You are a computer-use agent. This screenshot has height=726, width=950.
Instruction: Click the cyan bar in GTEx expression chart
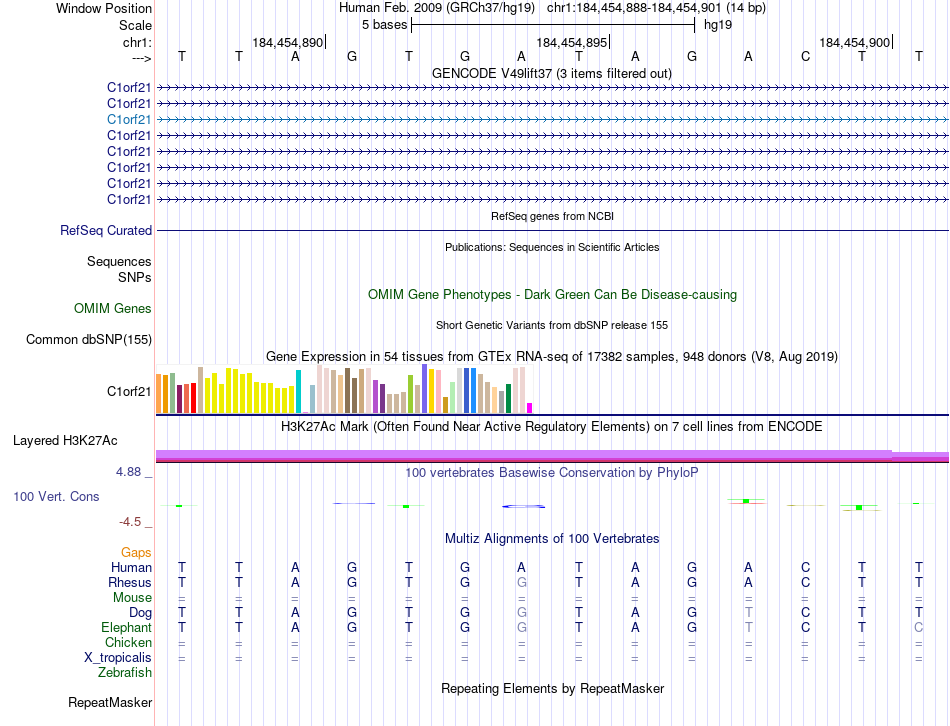pos(298,391)
